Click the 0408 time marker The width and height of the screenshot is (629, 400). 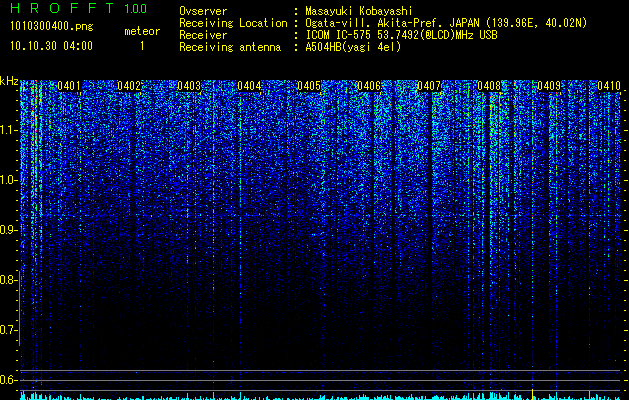point(489,86)
